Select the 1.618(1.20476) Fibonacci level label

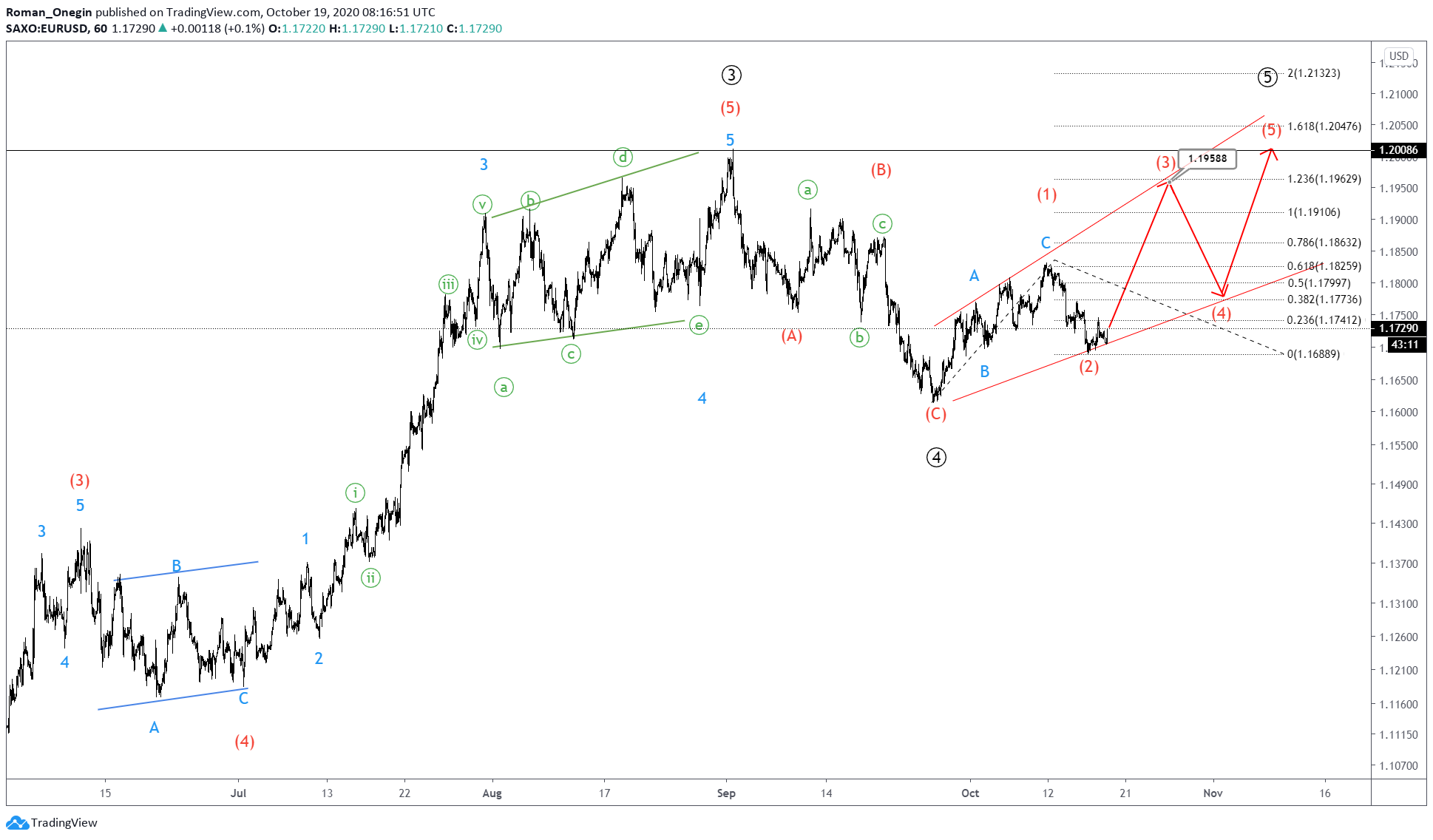(x=1324, y=126)
